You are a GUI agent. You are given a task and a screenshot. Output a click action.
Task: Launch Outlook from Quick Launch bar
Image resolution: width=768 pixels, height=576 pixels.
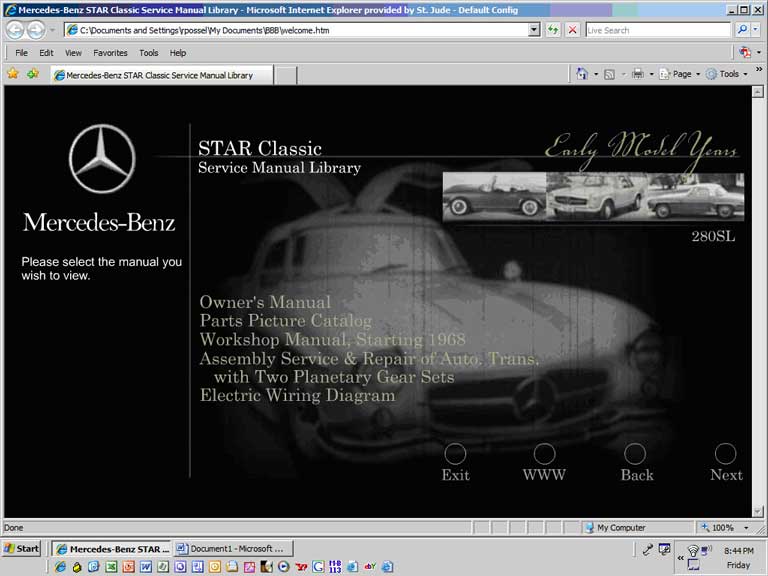(x=215, y=567)
